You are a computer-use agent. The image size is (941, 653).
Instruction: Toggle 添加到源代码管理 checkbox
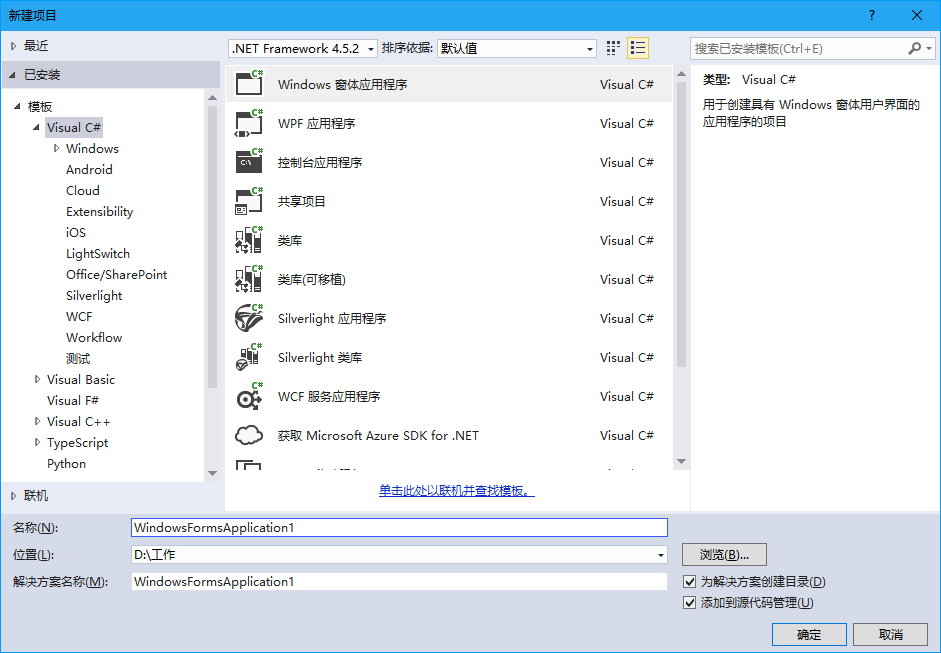click(x=690, y=603)
